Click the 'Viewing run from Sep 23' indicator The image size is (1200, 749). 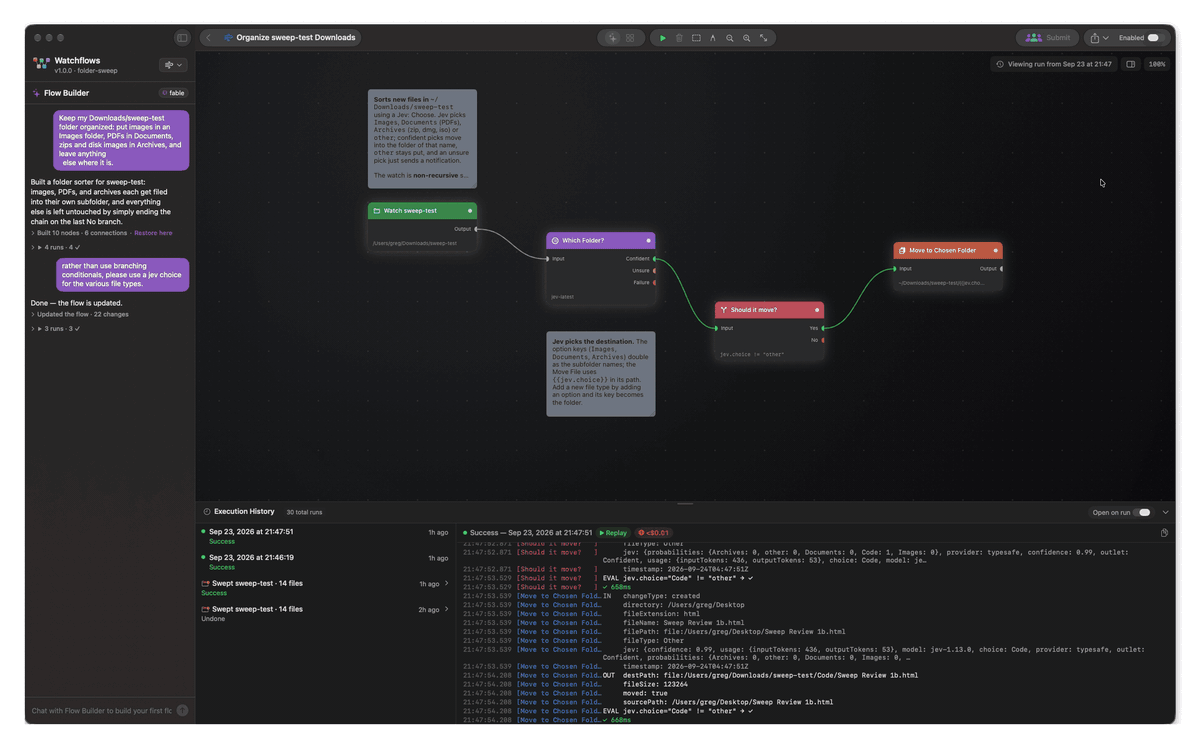click(1053, 64)
